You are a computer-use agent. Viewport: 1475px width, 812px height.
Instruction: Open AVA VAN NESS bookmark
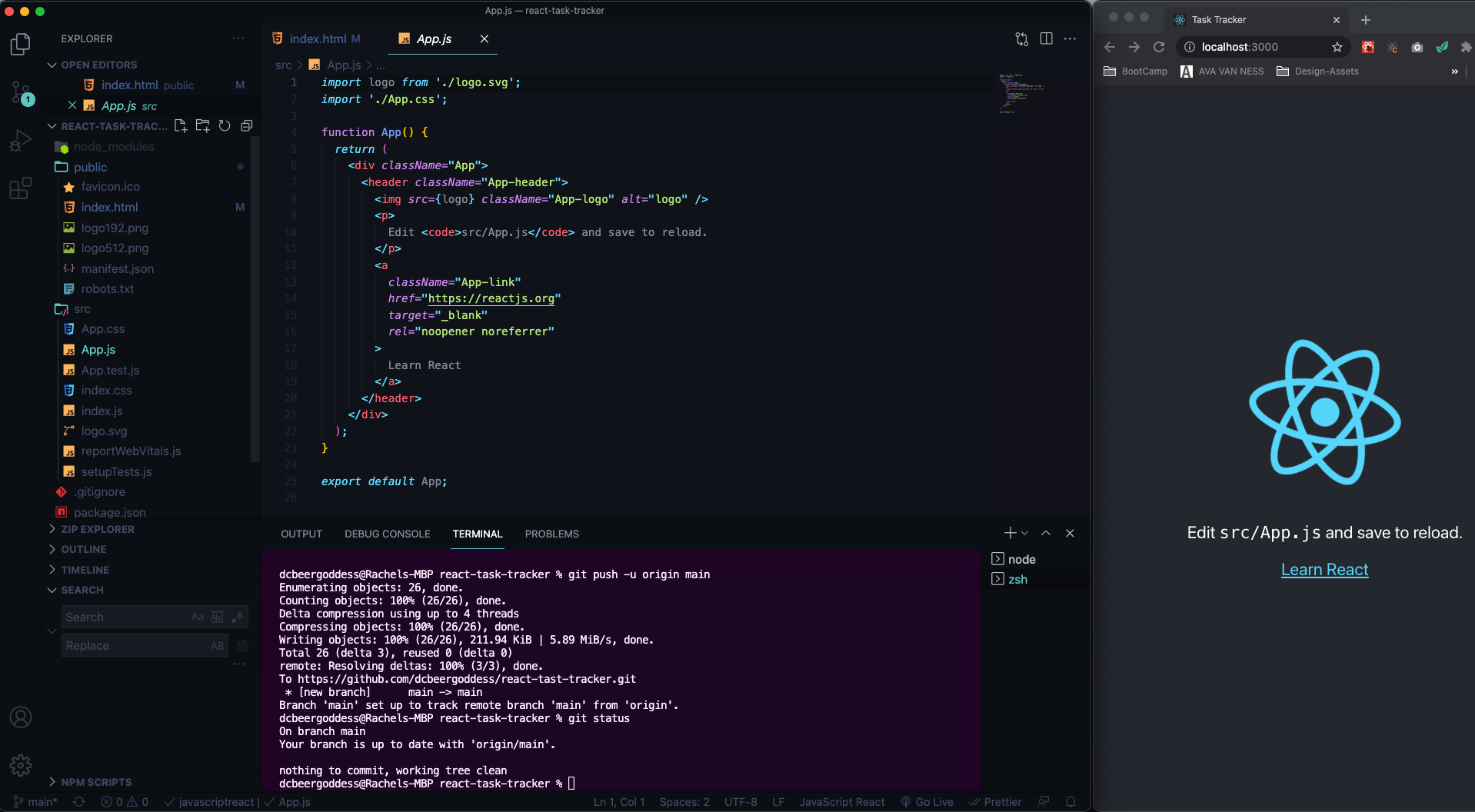click(1222, 72)
